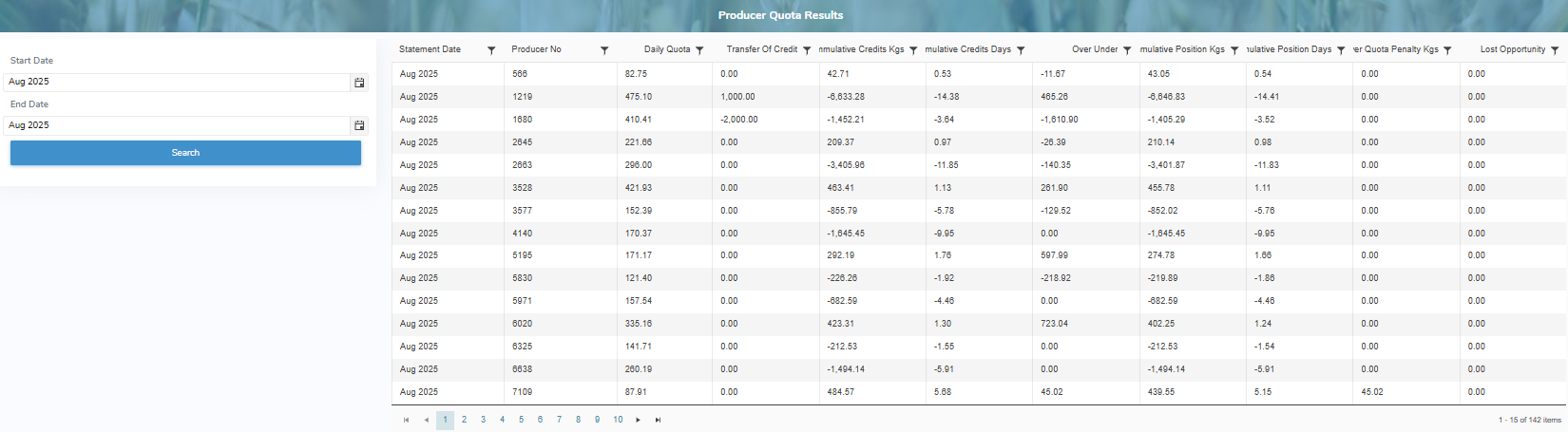1568x432 pixels.
Task: Select producer number 7109 cell
Action: point(561,392)
